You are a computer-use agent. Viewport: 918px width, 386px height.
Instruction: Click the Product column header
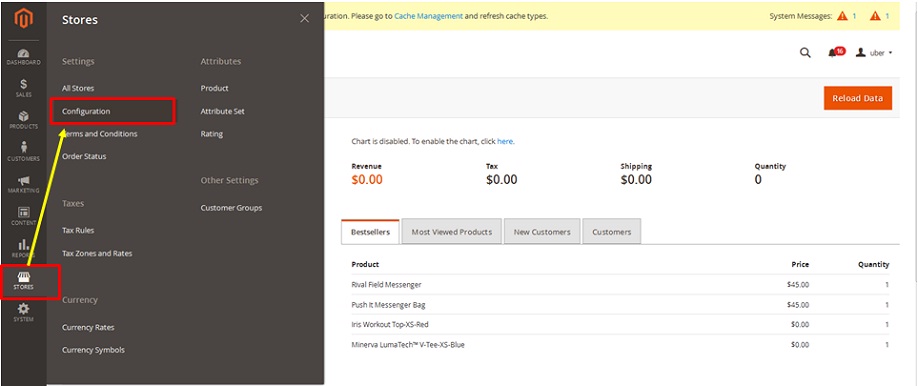pos(365,264)
